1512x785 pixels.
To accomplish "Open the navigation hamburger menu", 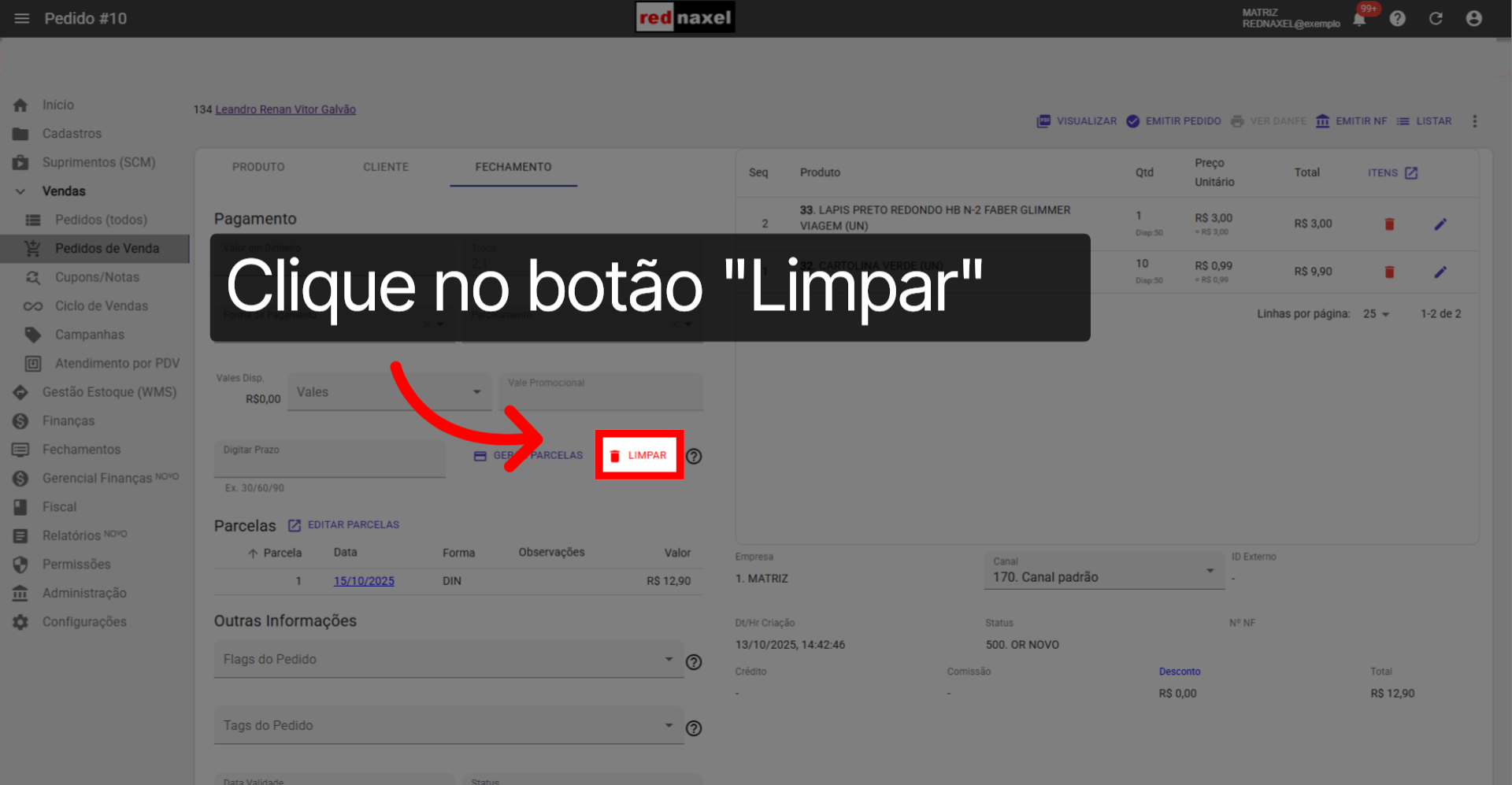I will [x=21, y=18].
